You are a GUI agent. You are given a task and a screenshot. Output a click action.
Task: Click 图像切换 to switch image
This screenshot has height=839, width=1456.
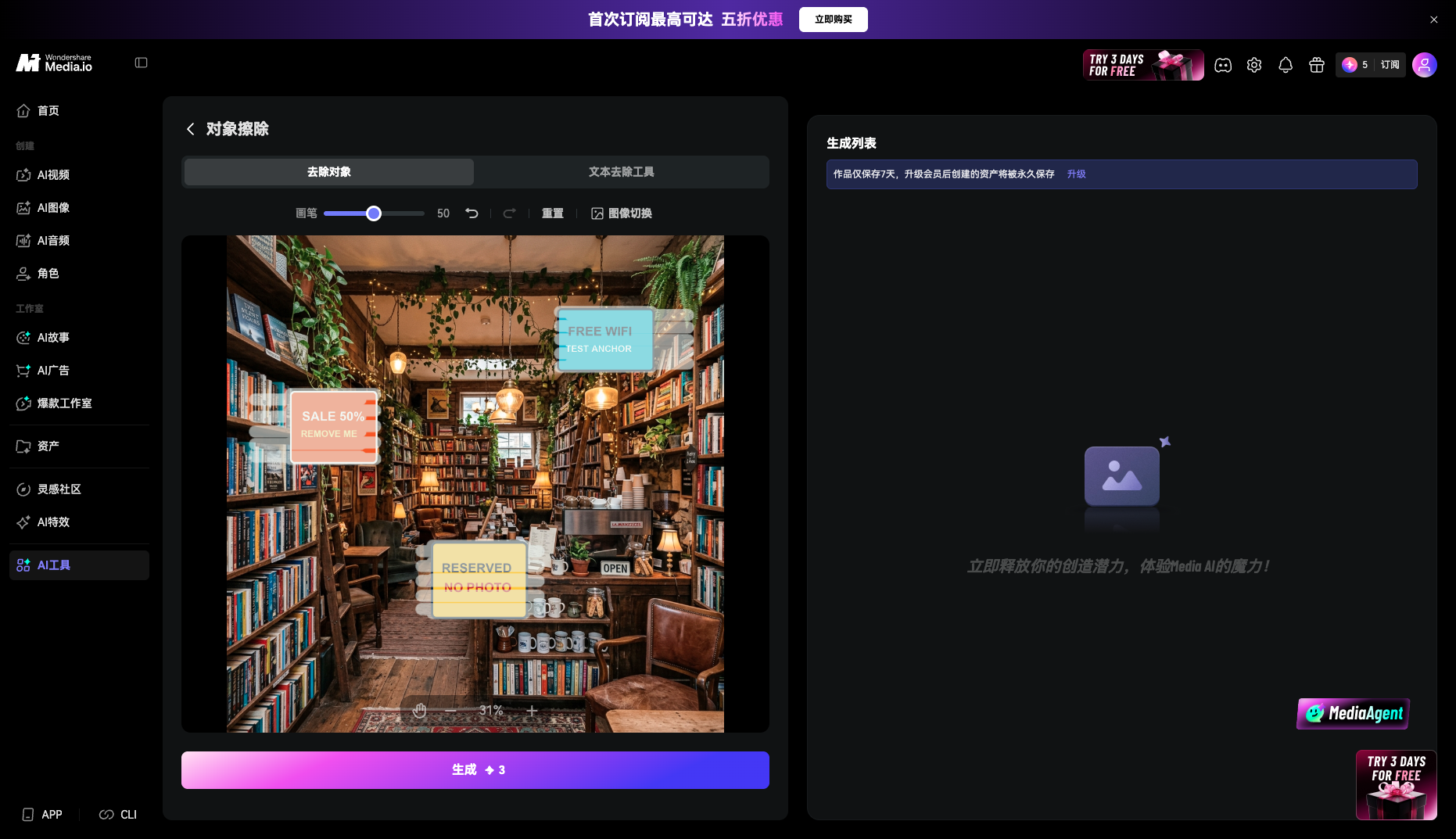(x=622, y=213)
